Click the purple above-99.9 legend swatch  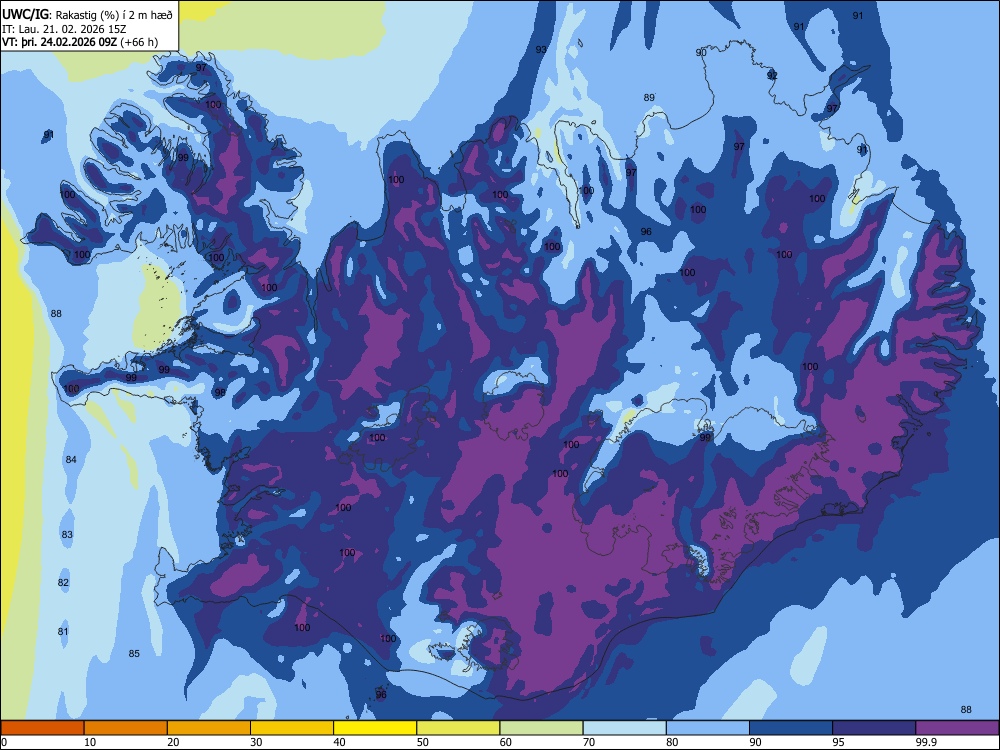click(x=957, y=728)
